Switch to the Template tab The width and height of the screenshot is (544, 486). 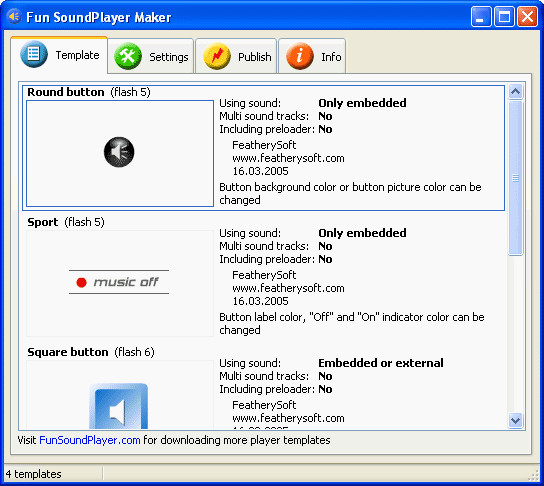point(59,55)
